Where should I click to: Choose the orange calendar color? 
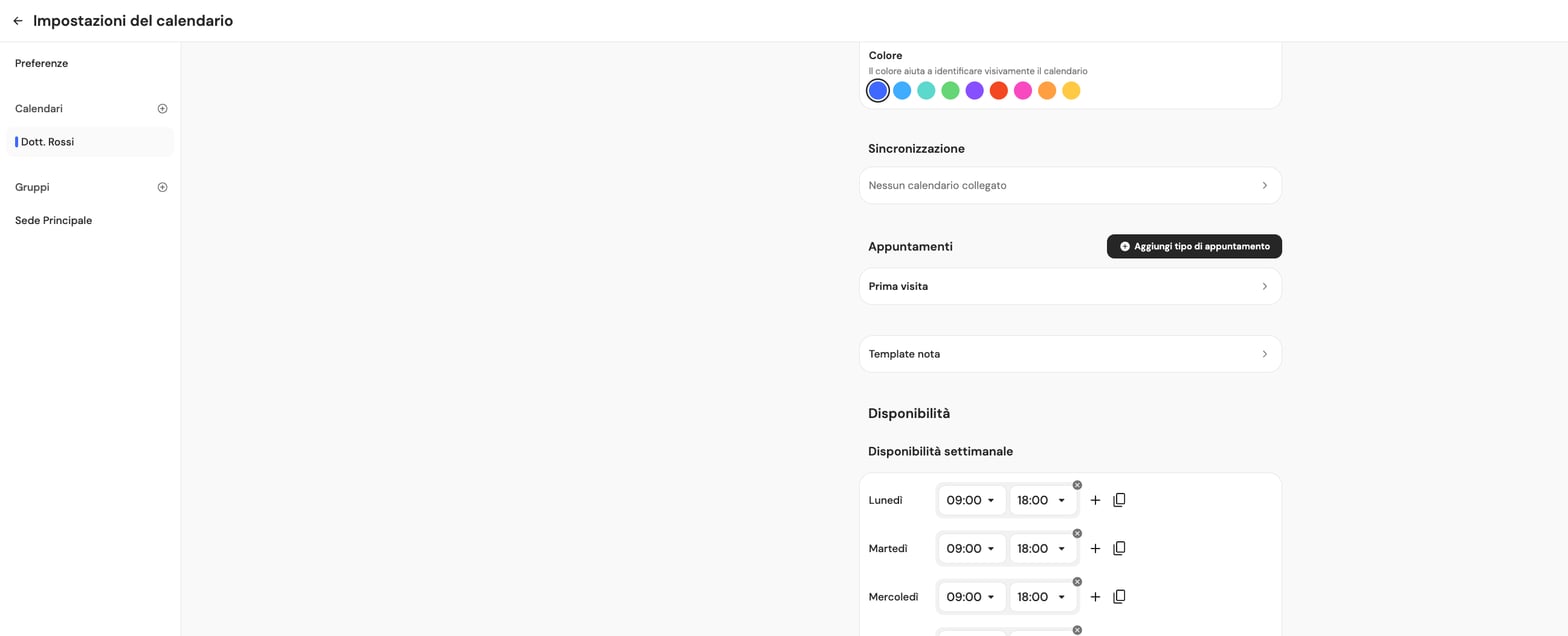pos(1047,91)
